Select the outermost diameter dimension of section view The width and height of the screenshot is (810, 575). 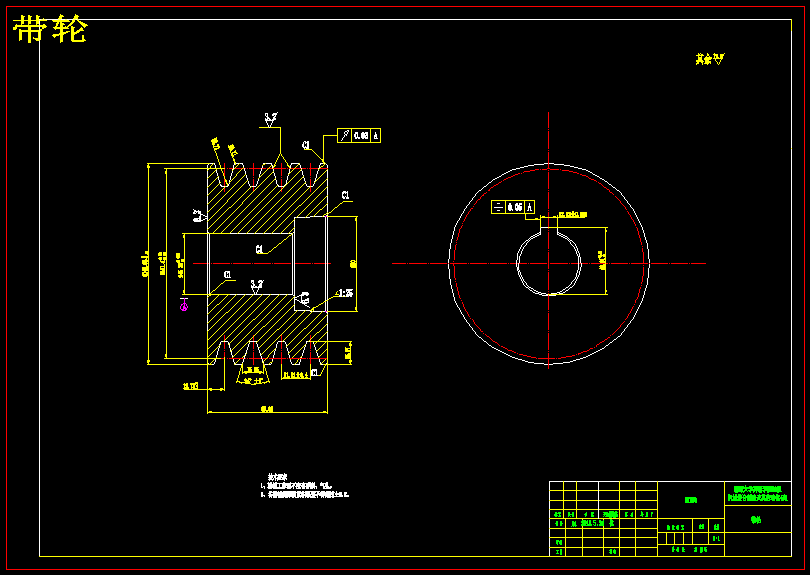click(x=146, y=264)
